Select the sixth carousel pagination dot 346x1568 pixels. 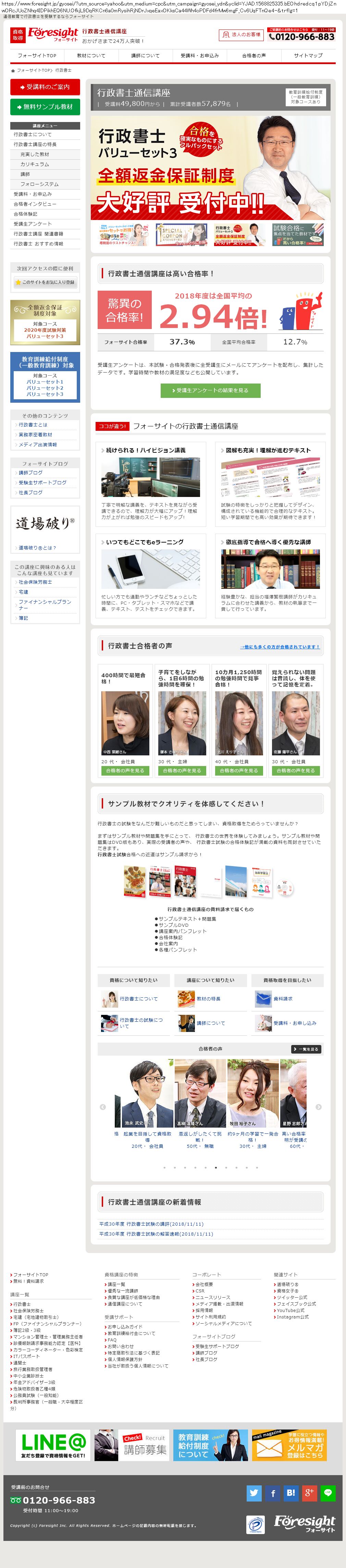[x=216, y=1167]
